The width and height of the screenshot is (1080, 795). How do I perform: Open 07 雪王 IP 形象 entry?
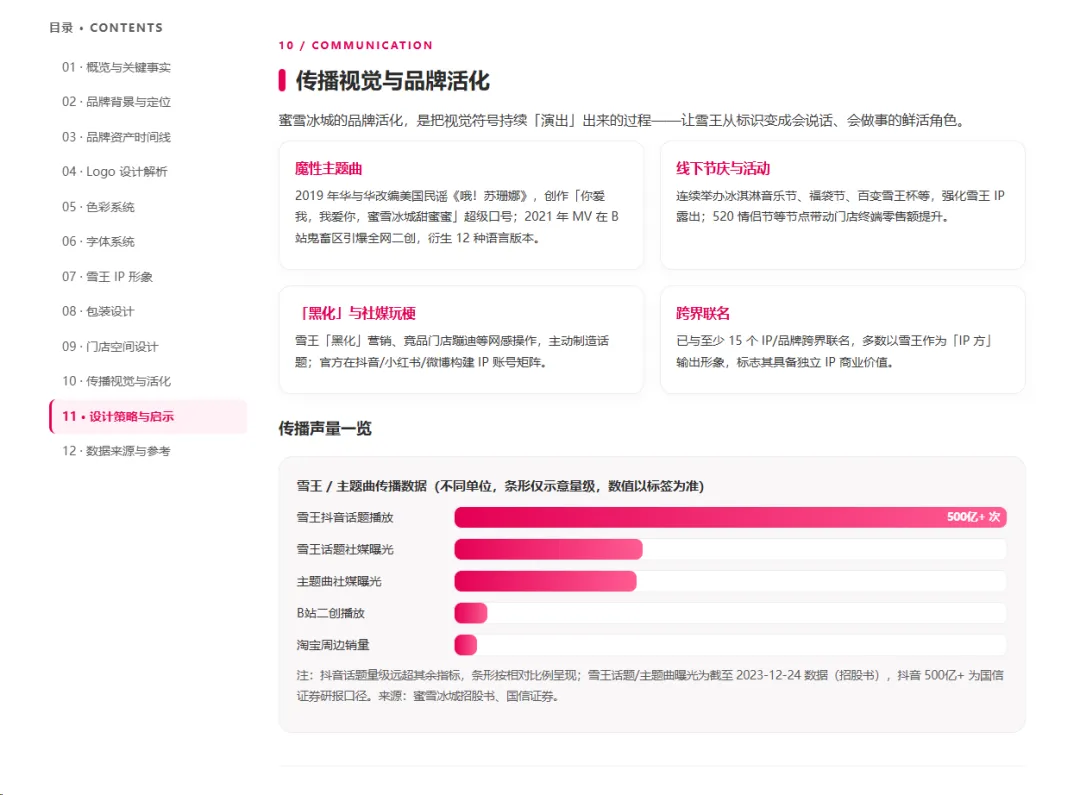click(107, 276)
